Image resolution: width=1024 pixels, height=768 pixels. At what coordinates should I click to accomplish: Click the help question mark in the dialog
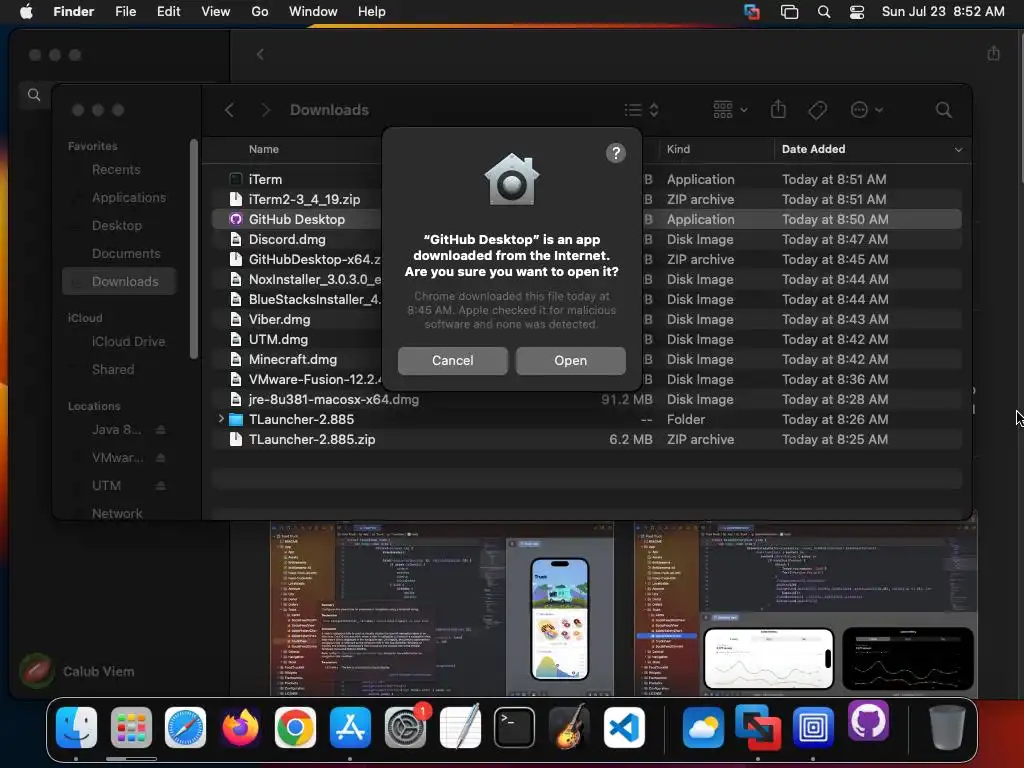(615, 153)
